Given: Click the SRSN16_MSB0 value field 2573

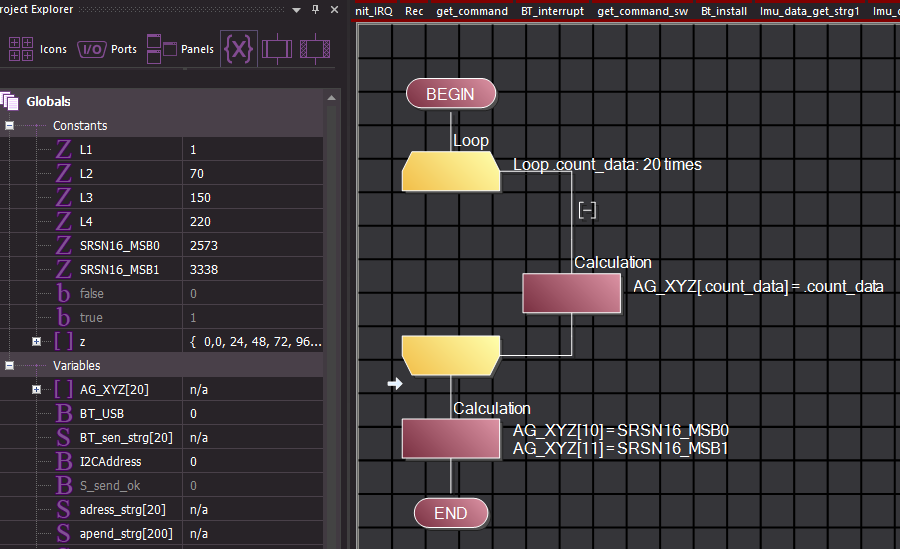Looking at the screenshot, I should (204, 246).
